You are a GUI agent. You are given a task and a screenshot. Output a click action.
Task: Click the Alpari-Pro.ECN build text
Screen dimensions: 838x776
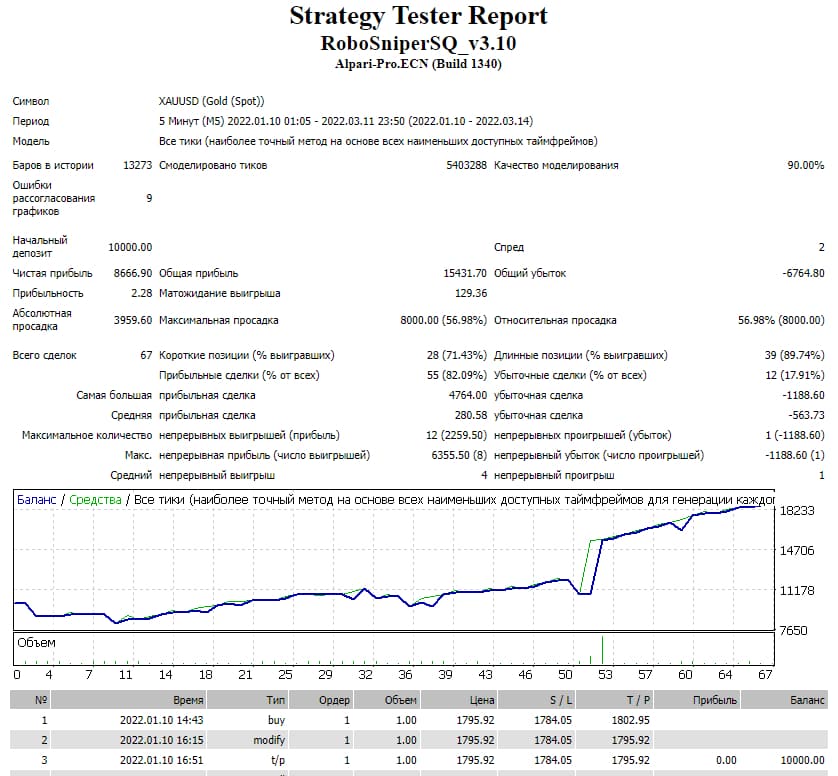tap(418, 64)
